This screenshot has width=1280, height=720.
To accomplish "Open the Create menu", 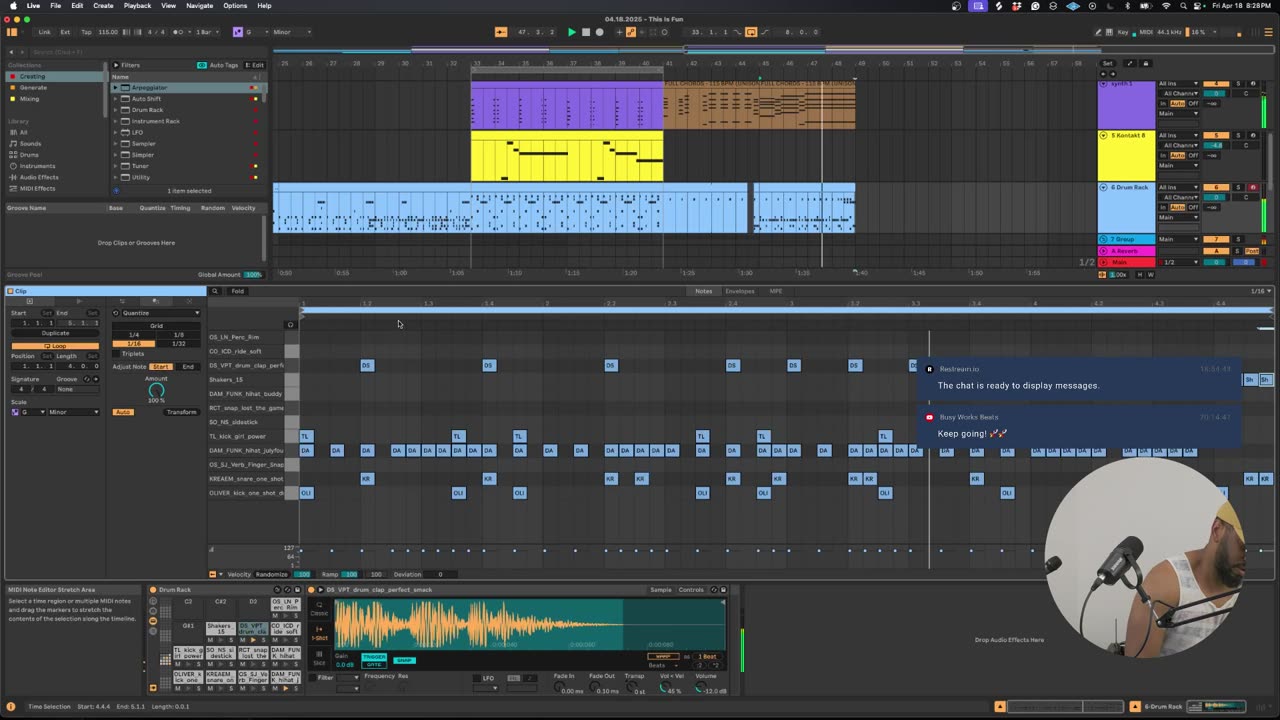I will (103, 6).
